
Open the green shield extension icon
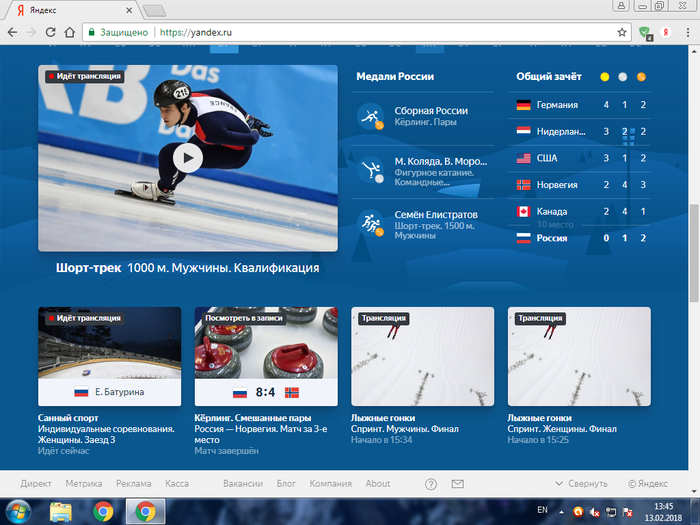tap(645, 33)
